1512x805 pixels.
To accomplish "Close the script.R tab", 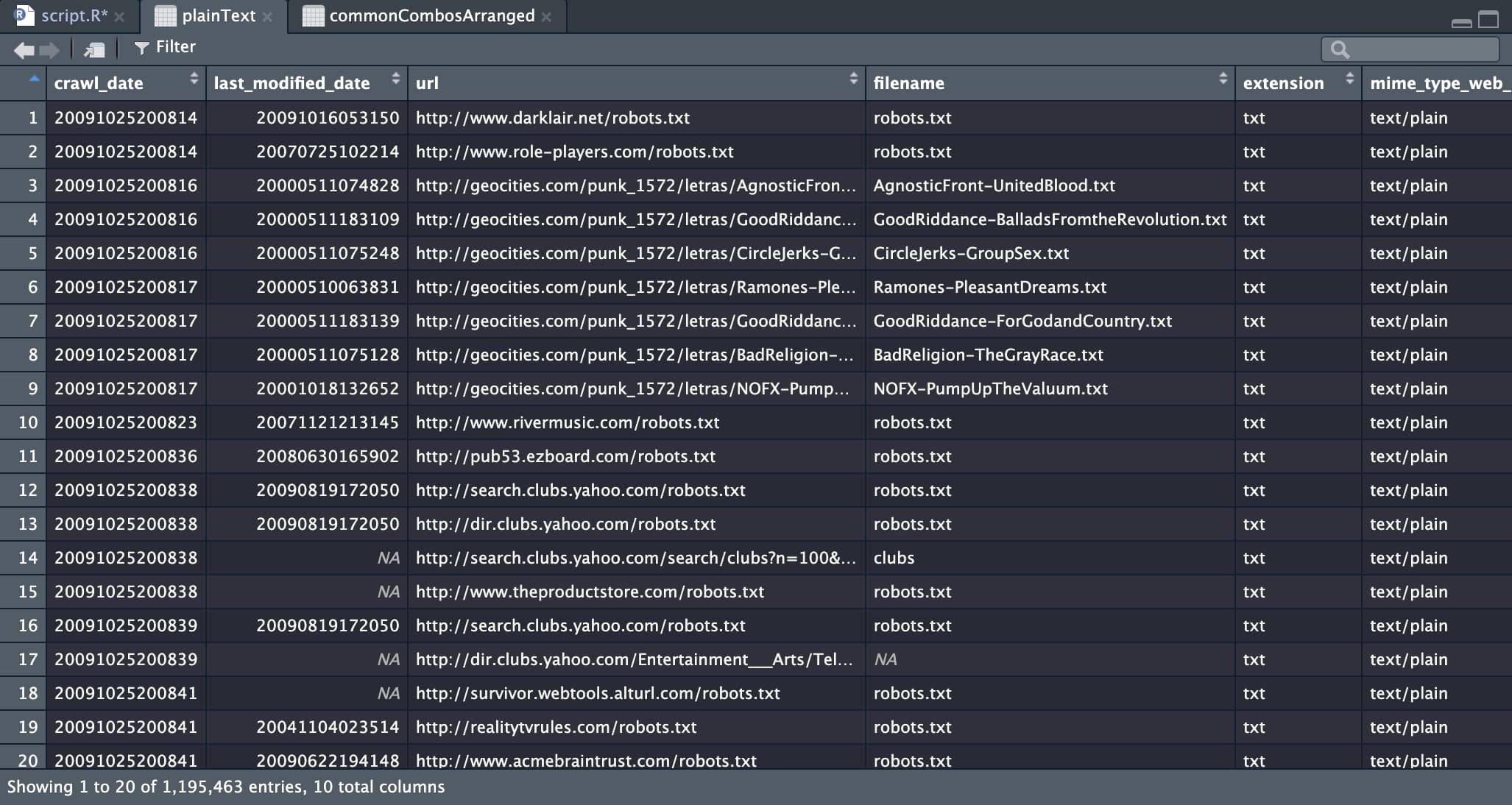I will [x=119, y=17].
